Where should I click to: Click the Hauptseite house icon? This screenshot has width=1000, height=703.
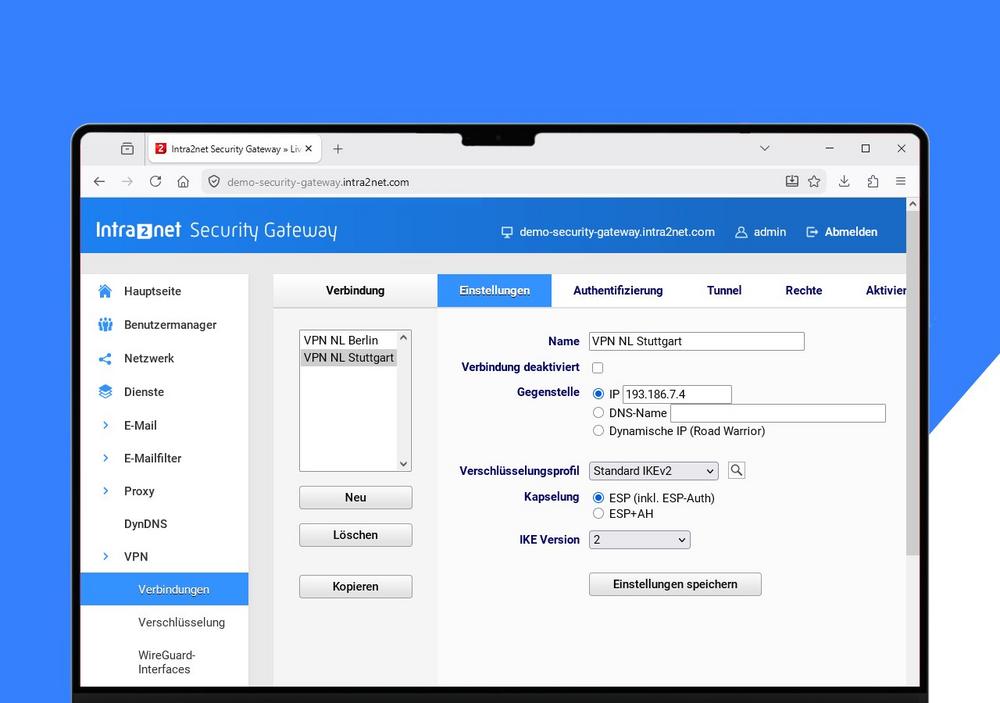tap(105, 291)
